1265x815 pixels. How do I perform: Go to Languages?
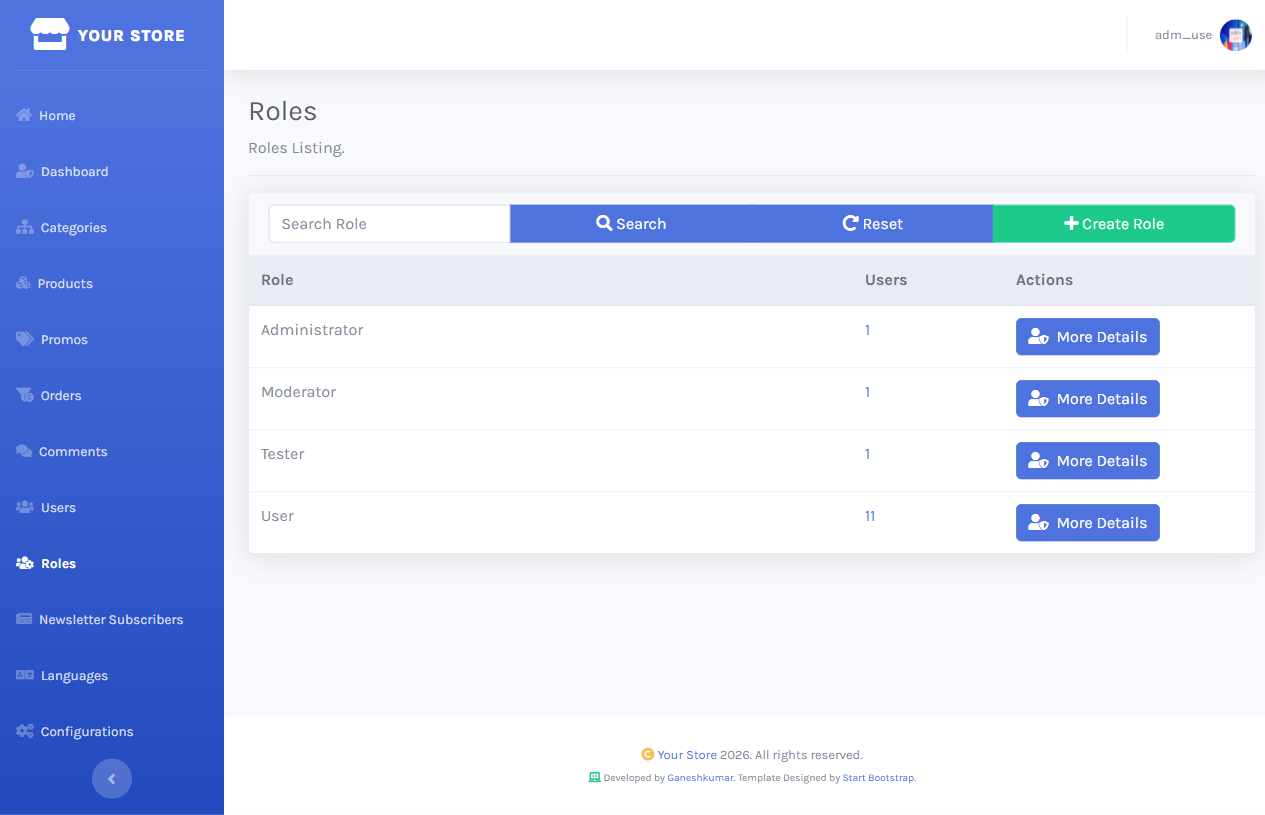click(x=112, y=675)
